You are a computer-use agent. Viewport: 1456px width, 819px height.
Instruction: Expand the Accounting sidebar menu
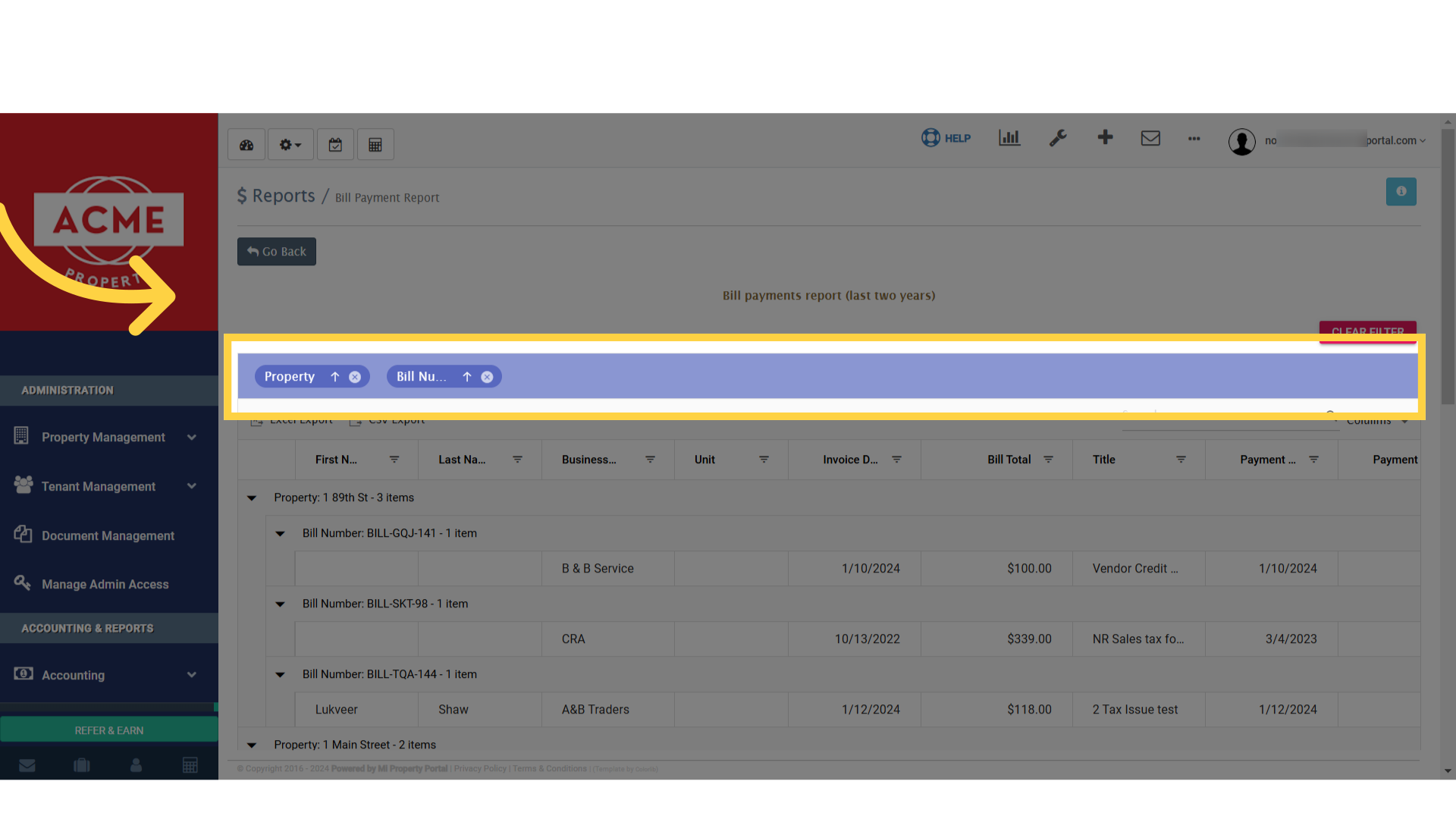(109, 676)
